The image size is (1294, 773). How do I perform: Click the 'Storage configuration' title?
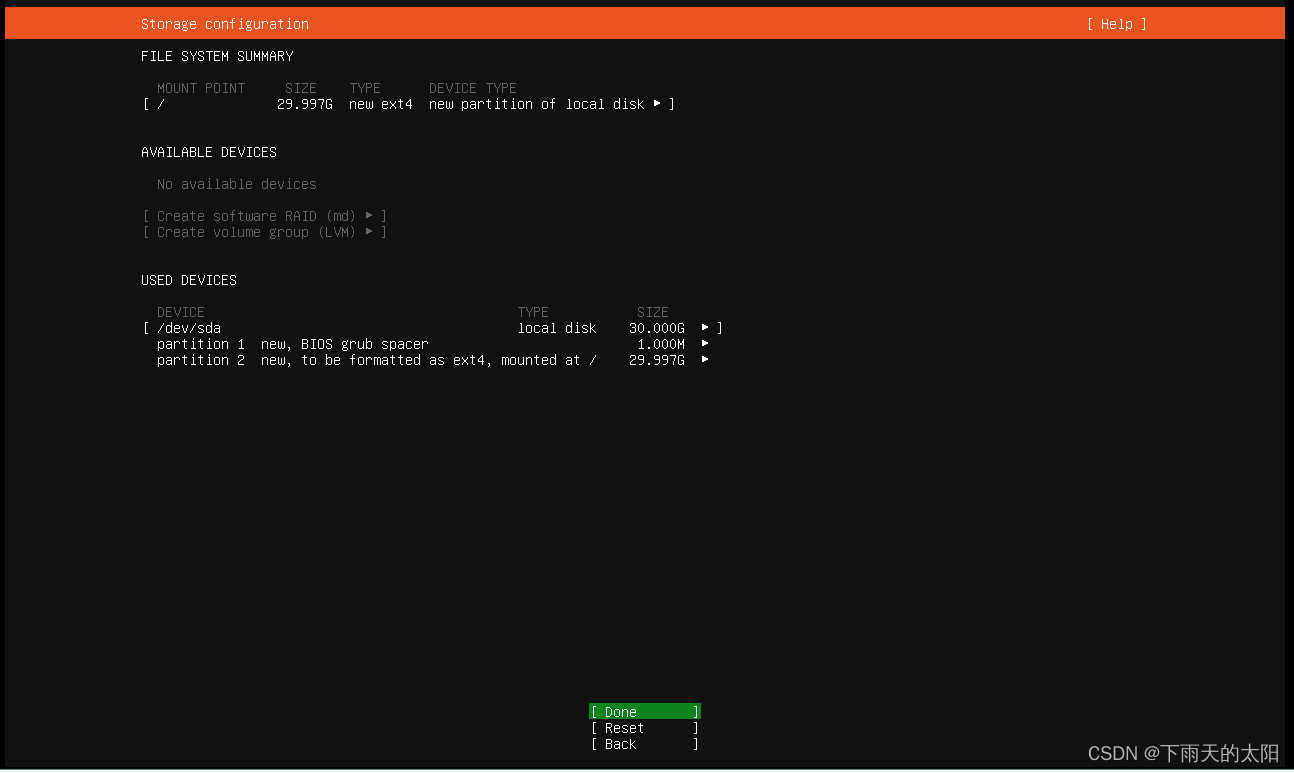(x=225, y=24)
